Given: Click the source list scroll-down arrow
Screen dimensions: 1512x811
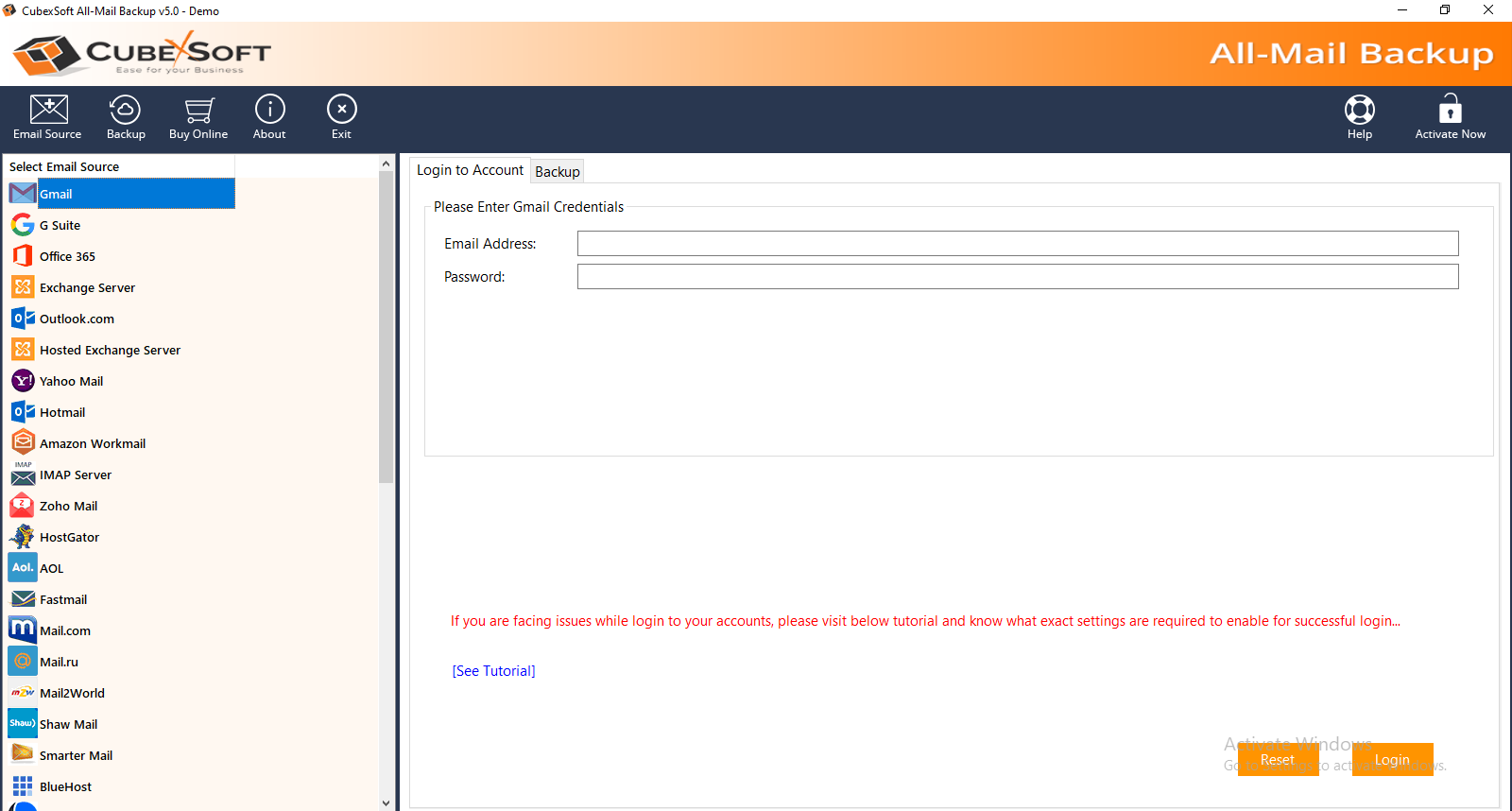Looking at the screenshot, I should 386,802.
